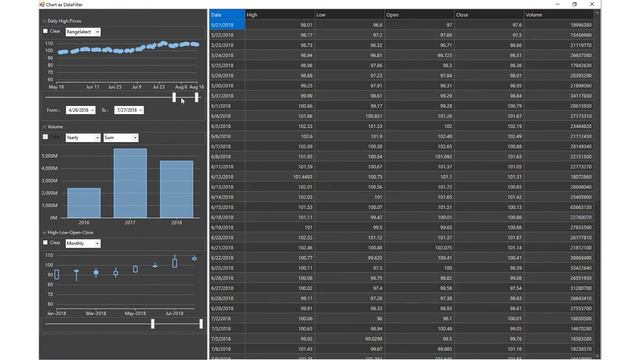Click right handle of the High-Low-Open-Close slider
640x360 pixels.
pyautogui.click(x=201, y=324)
